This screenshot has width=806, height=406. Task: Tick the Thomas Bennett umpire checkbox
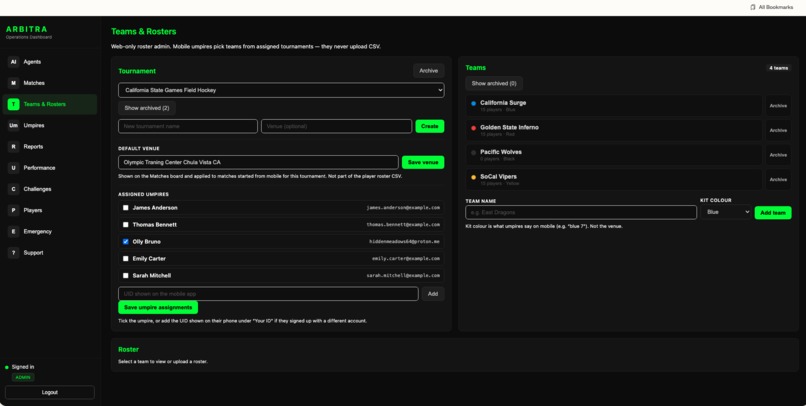point(125,225)
